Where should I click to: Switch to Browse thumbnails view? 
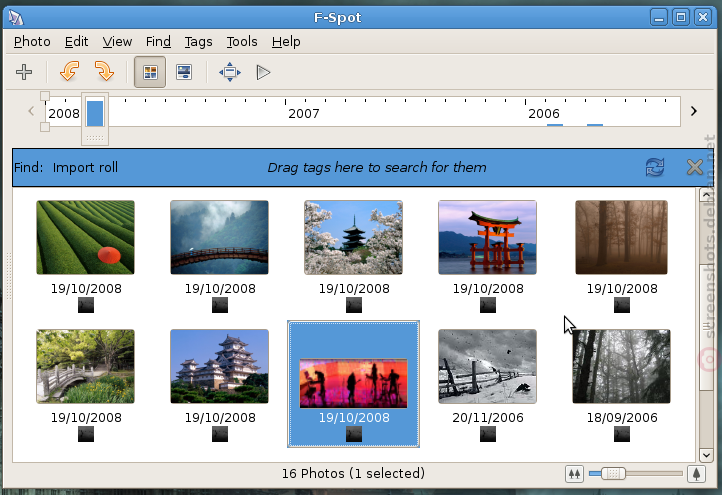tap(150, 72)
